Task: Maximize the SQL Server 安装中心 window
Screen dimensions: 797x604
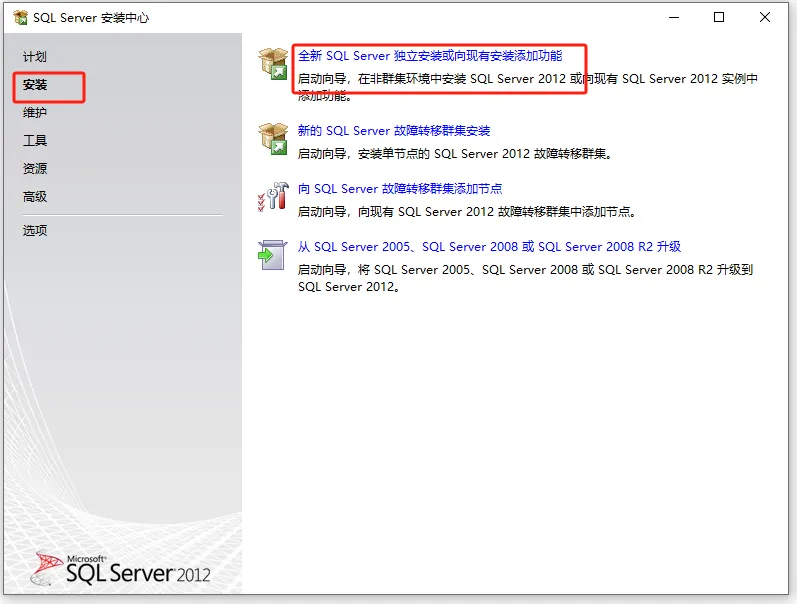Action: (x=719, y=18)
